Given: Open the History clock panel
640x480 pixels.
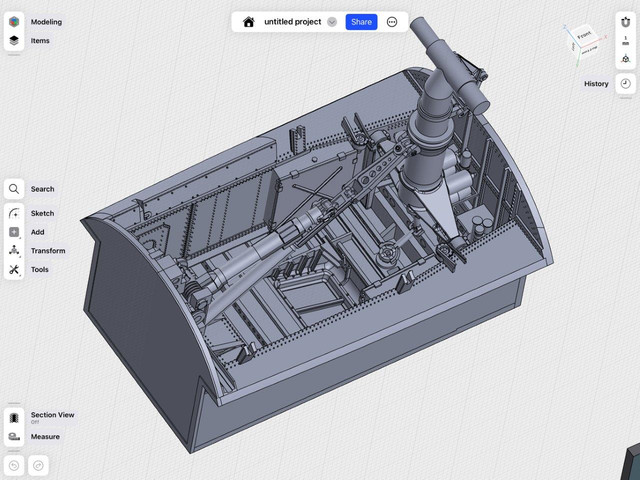Looking at the screenshot, I should (x=625, y=84).
